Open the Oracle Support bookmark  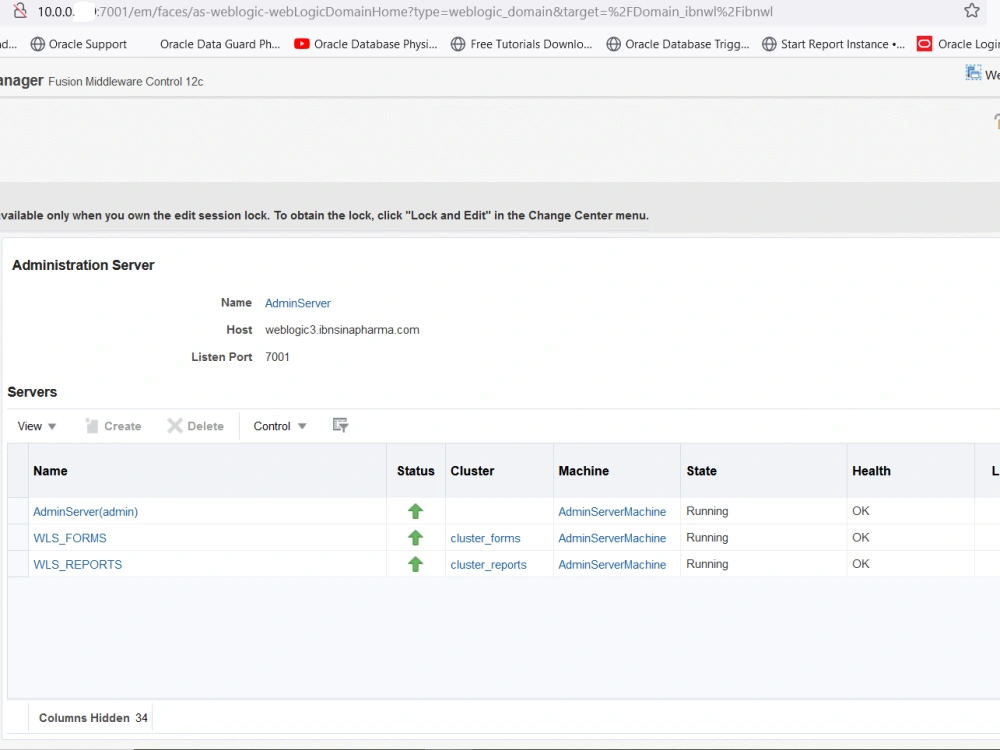click(79, 44)
